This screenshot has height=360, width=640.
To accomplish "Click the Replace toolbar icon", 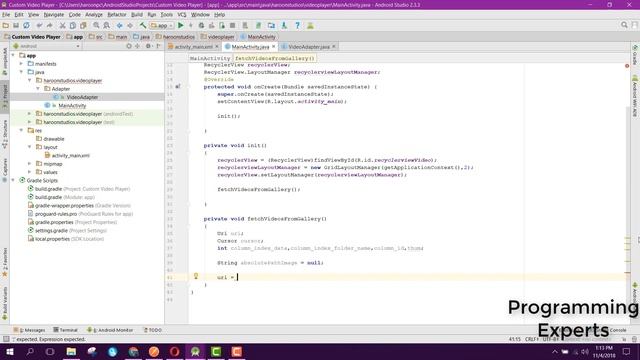I will 107,25.
